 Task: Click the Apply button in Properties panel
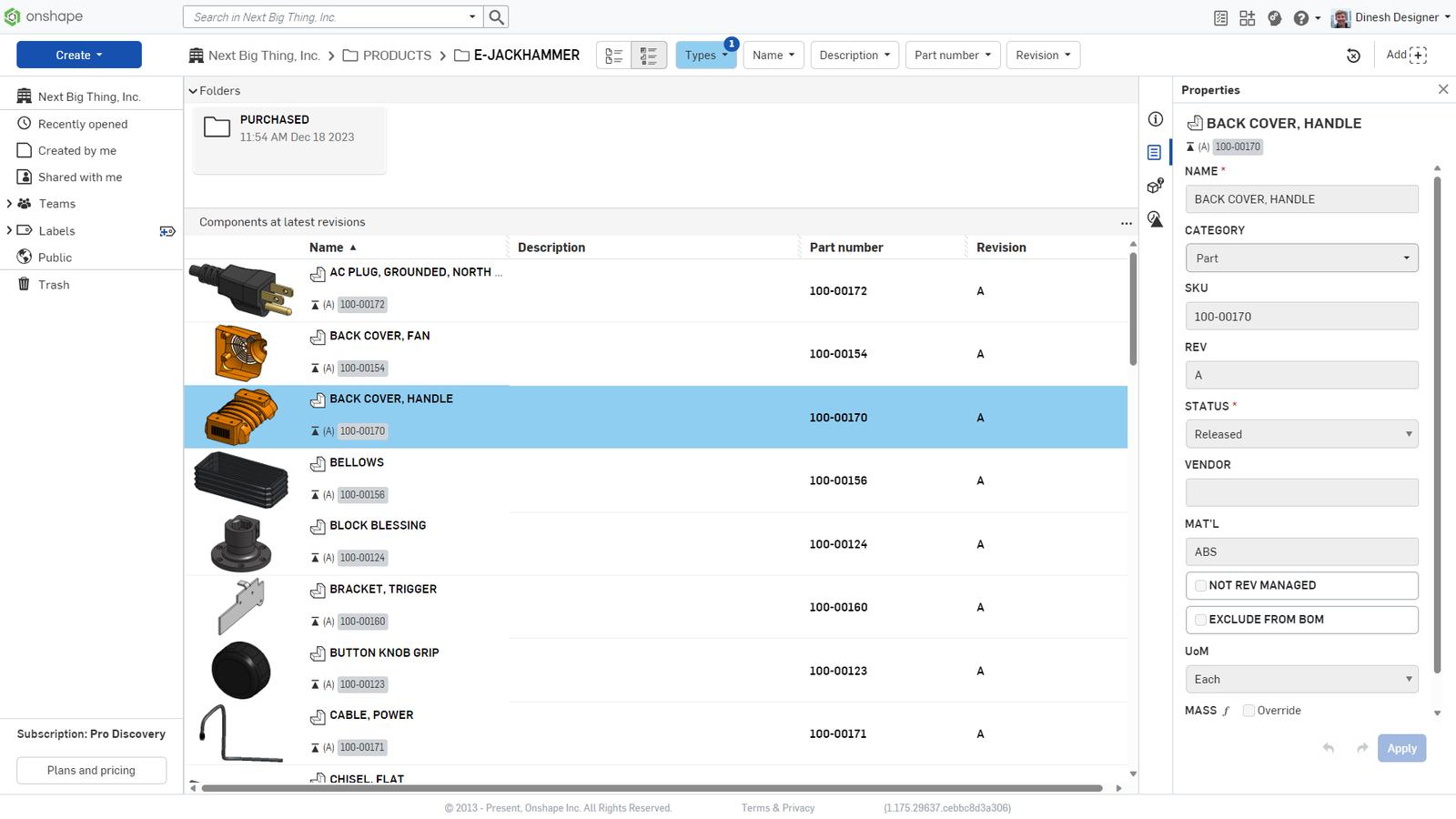click(1401, 748)
